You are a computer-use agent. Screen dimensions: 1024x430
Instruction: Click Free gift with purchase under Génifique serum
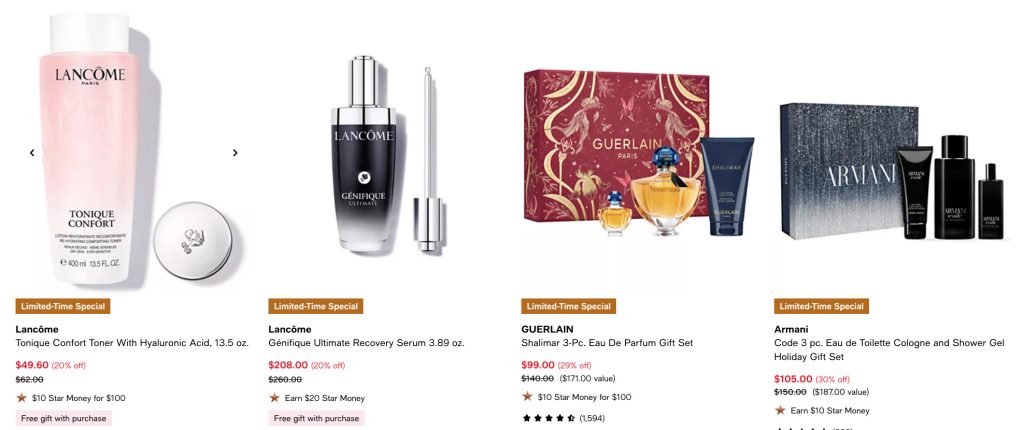[x=316, y=418]
